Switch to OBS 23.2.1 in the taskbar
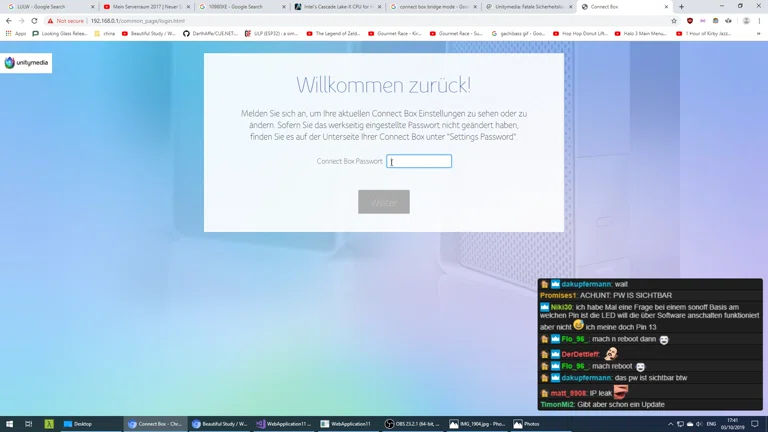 point(412,424)
